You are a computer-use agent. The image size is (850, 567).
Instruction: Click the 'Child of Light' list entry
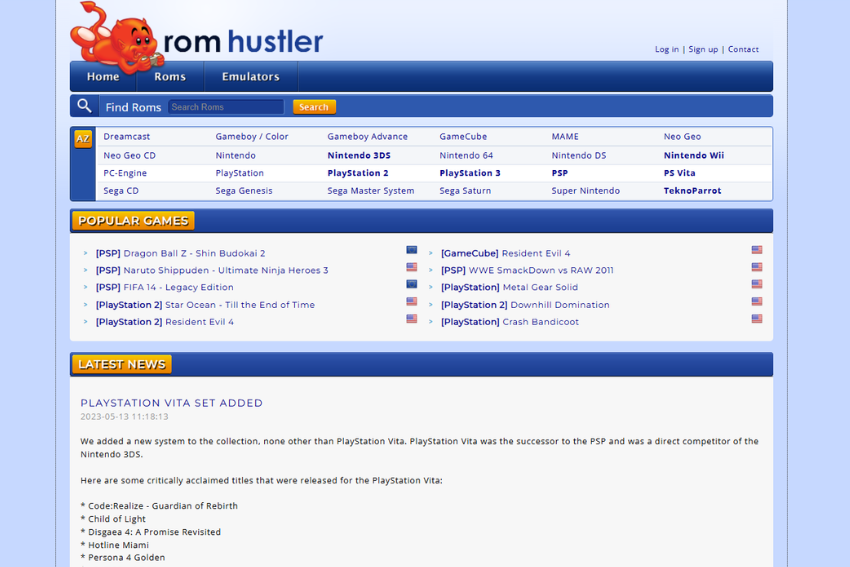[113, 519]
